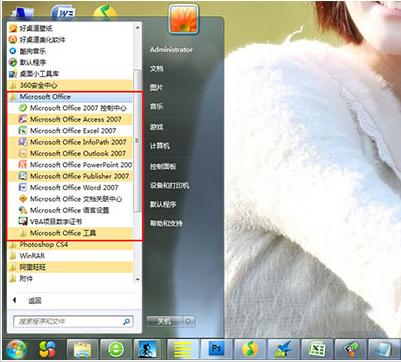
Task: Click the program list scrollbar thumb
Action: (137, 141)
